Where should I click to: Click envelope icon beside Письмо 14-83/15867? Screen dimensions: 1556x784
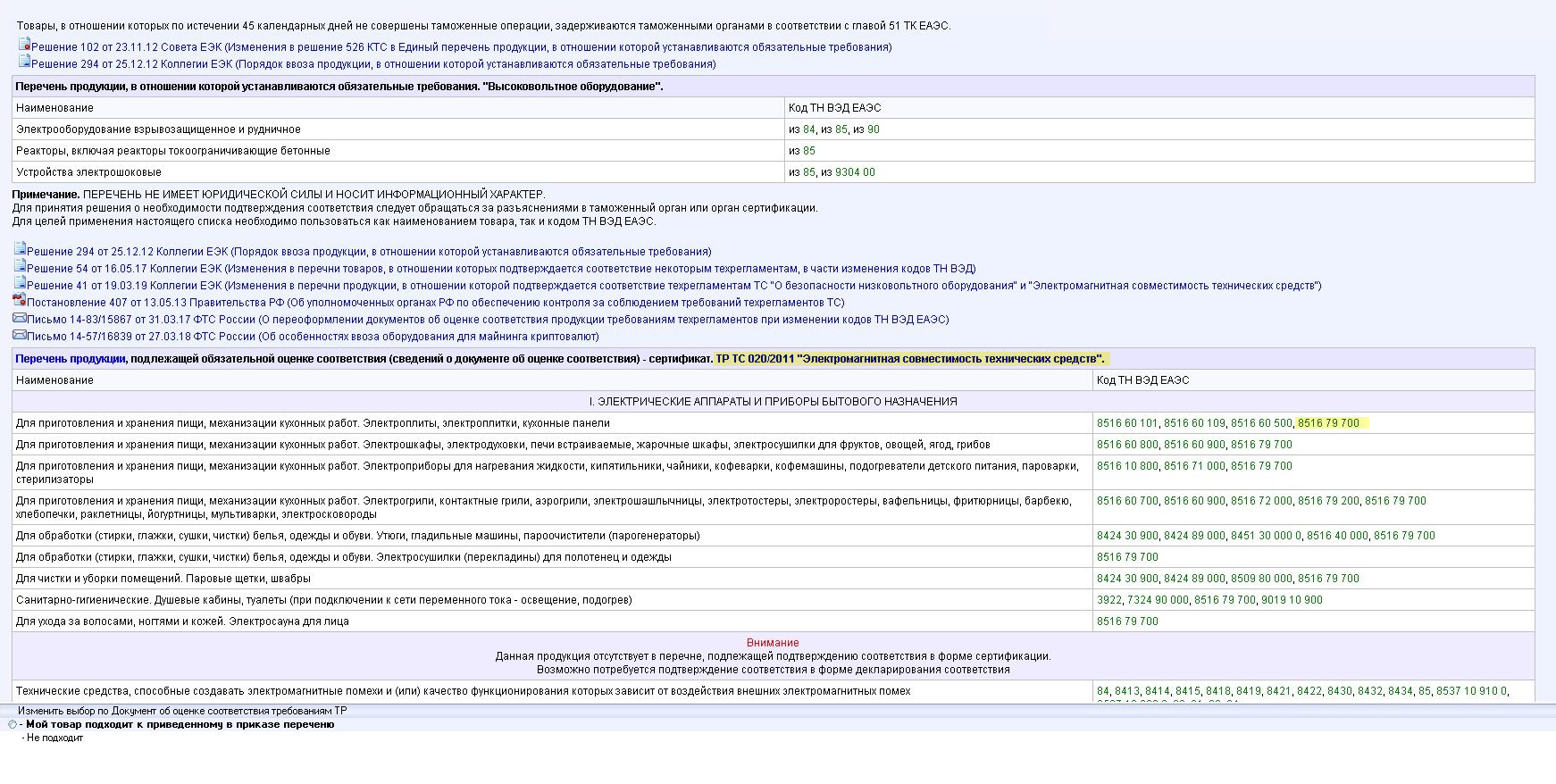pos(20,318)
